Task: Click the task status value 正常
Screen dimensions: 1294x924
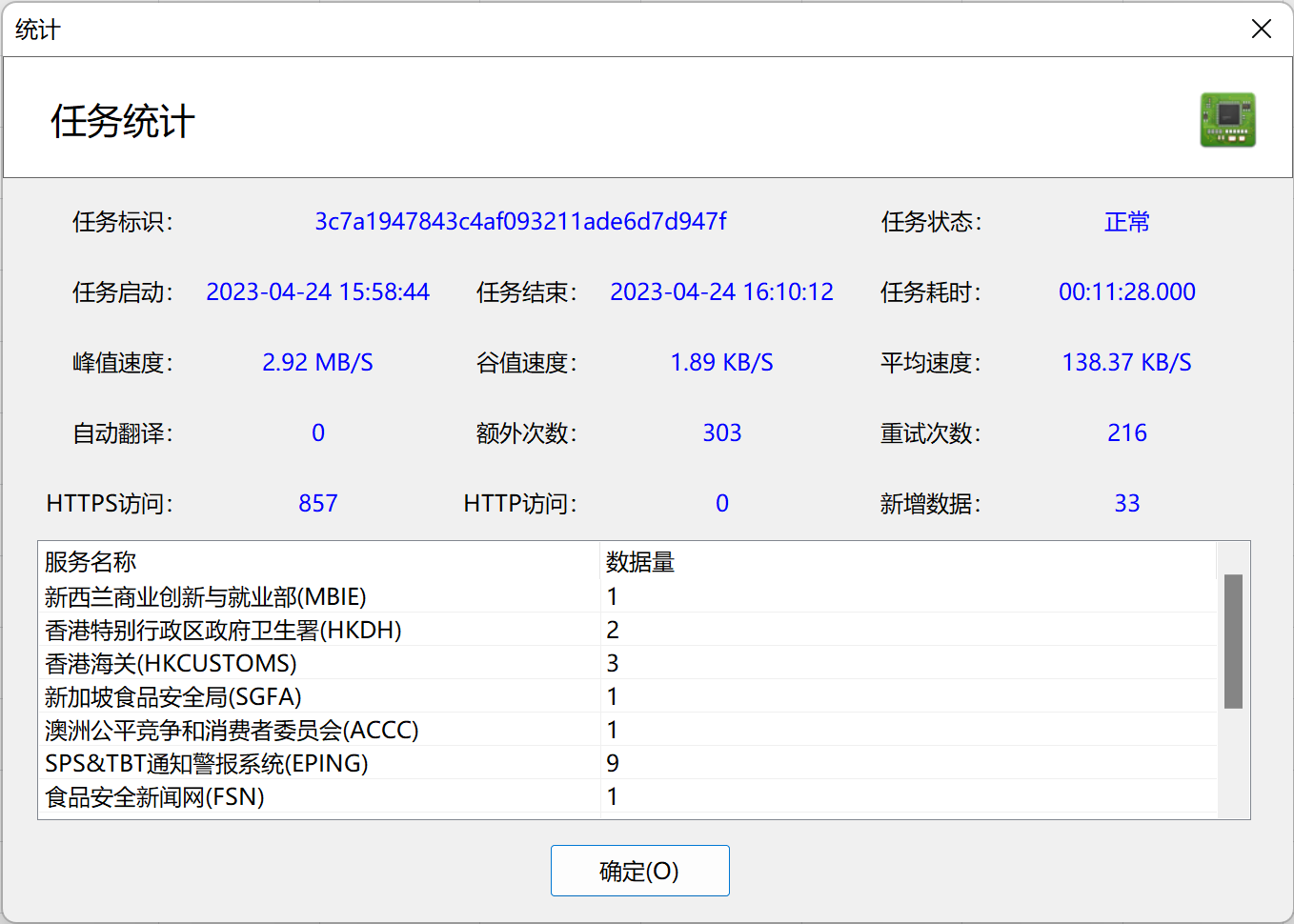Action: pos(1127,222)
